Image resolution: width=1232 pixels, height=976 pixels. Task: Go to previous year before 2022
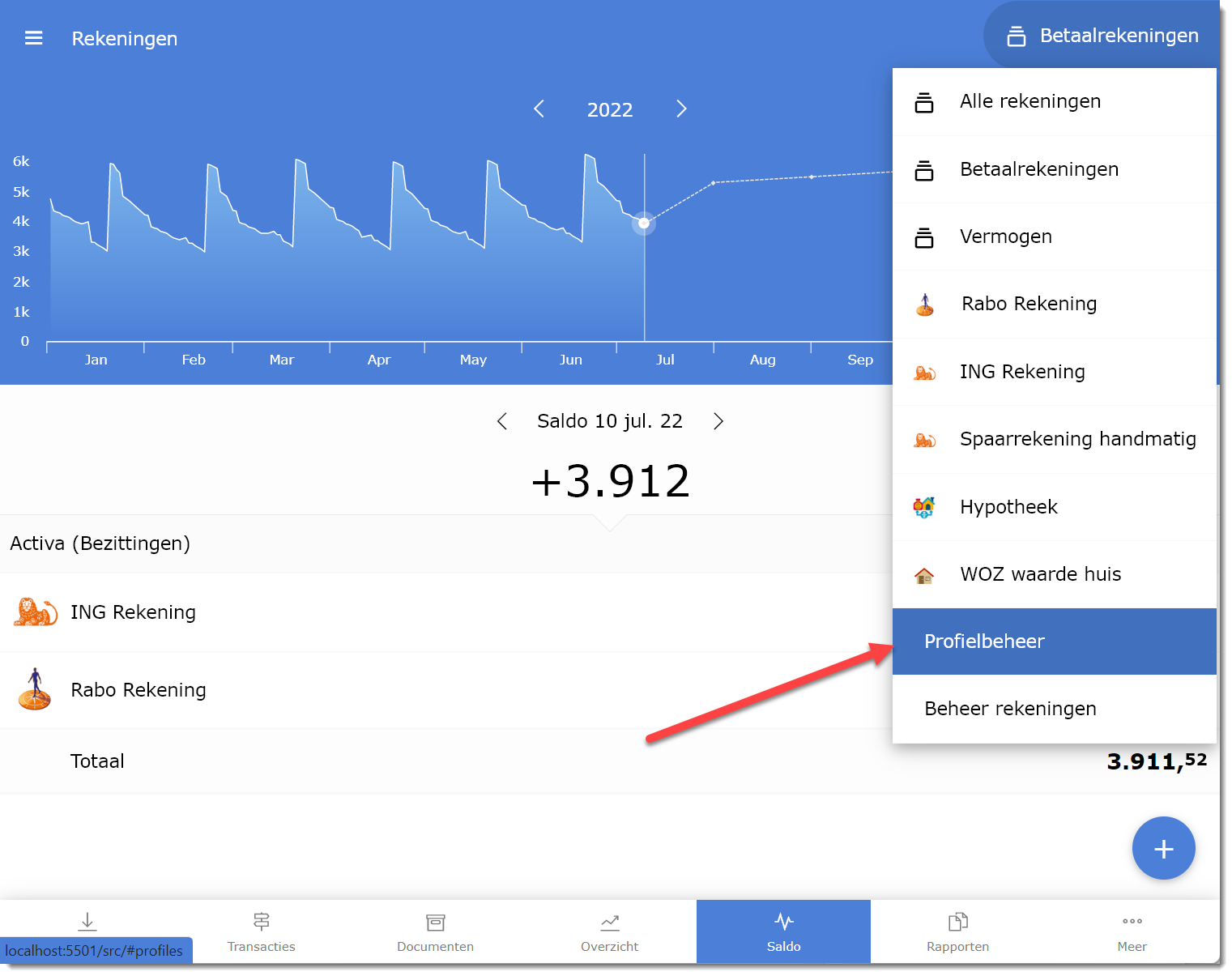click(539, 109)
